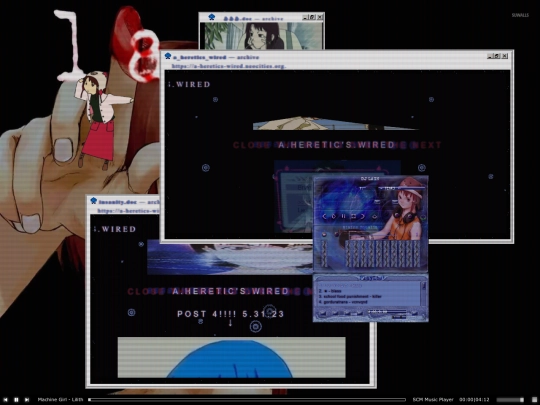Click the 'Machine Girl - Lilith' track title

click(x=60, y=399)
